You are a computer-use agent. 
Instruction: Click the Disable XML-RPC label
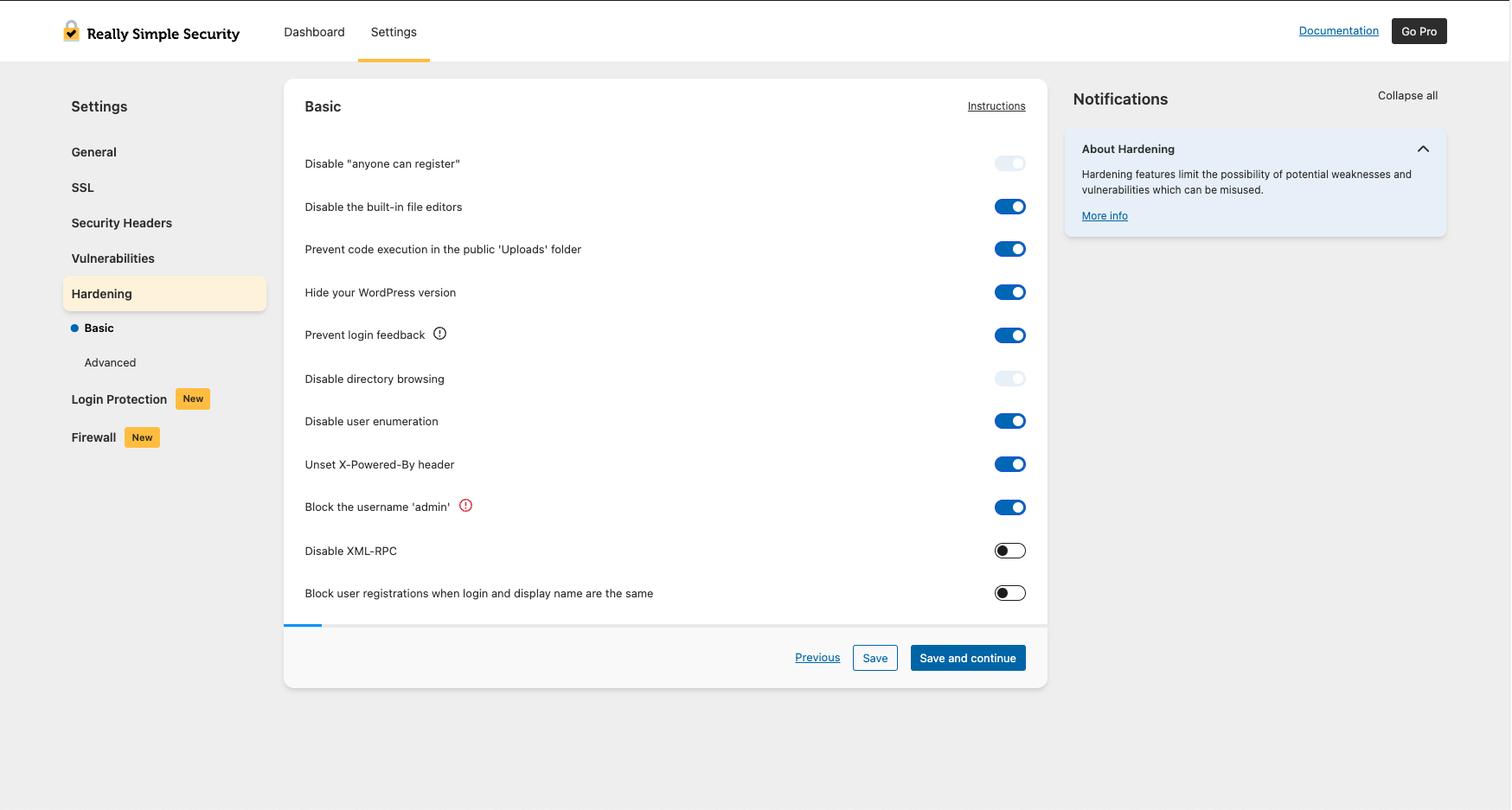[x=350, y=552]
